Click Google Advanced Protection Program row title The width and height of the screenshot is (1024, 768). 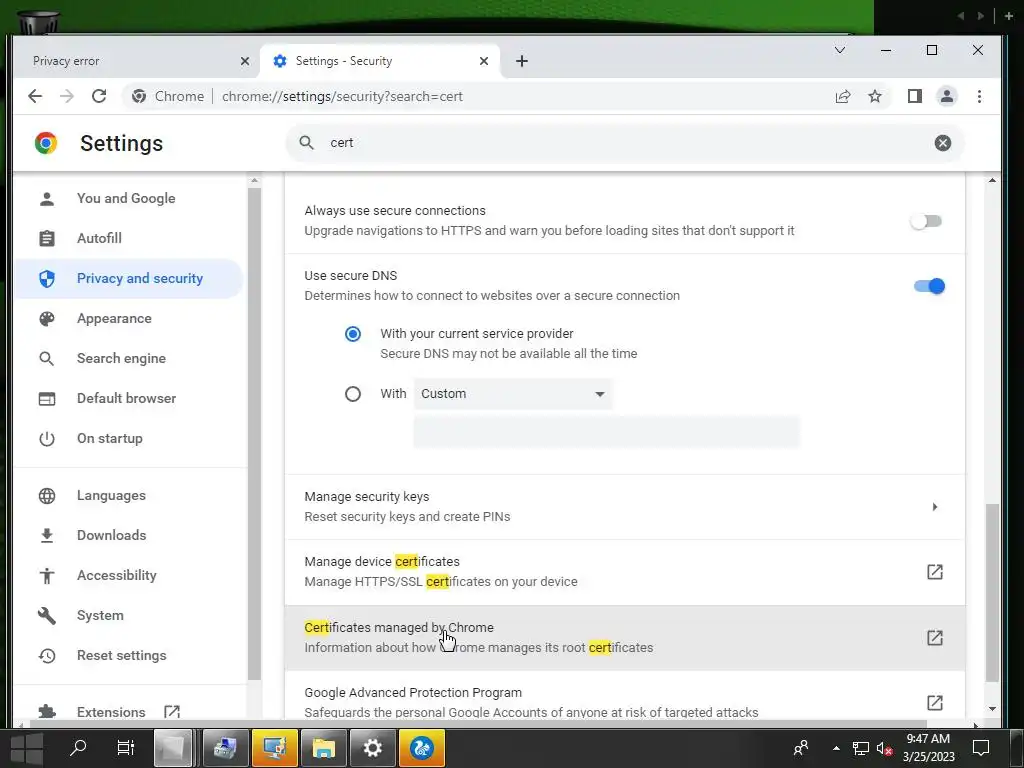click(x=413, y=693)
